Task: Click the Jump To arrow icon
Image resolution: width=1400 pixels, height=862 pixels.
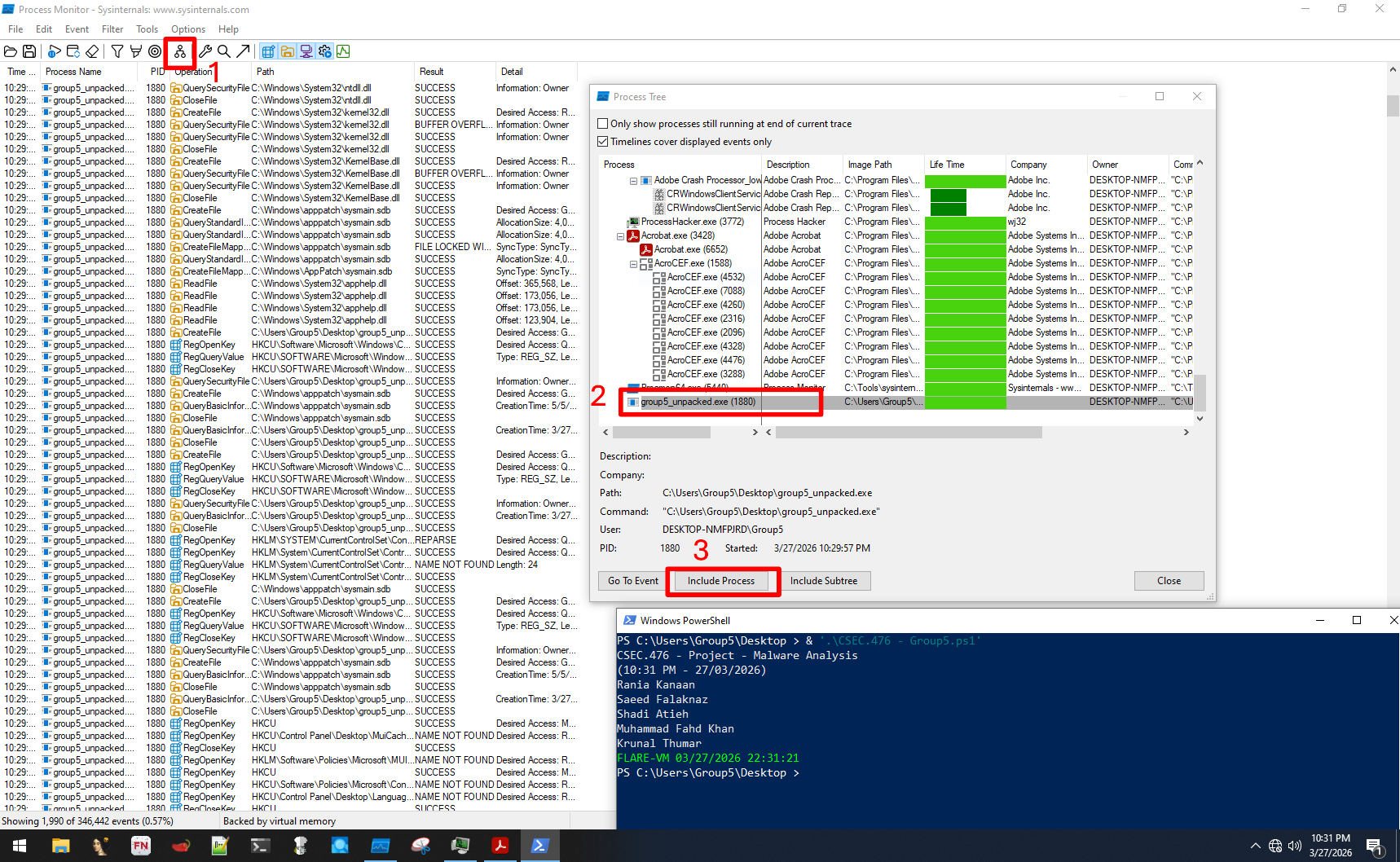Action: point(244,51)
